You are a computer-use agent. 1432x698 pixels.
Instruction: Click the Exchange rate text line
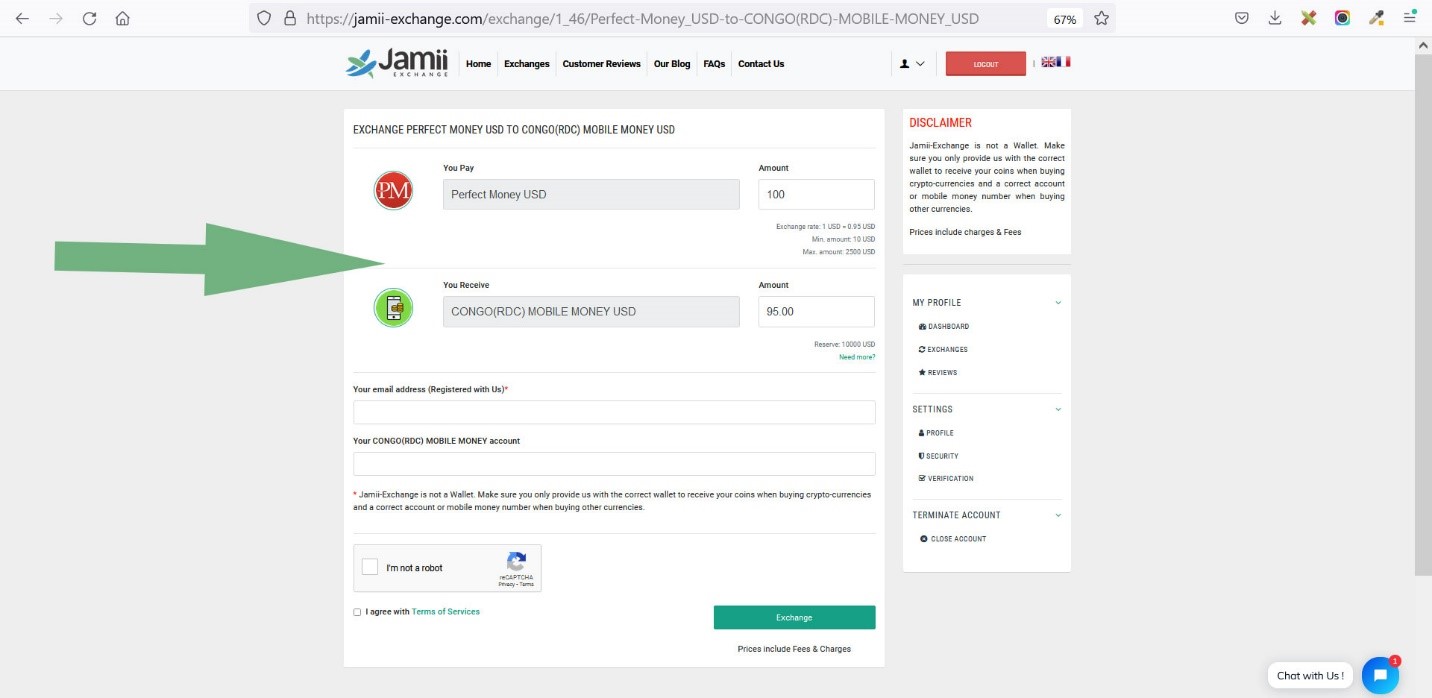(x=825, y=226)
